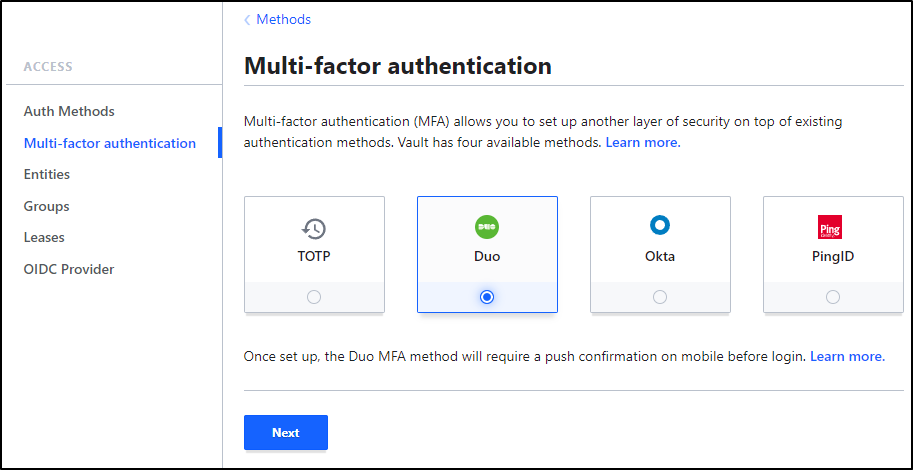
Task: Click the back chevron beside Methods
Action: coord(247,20)
